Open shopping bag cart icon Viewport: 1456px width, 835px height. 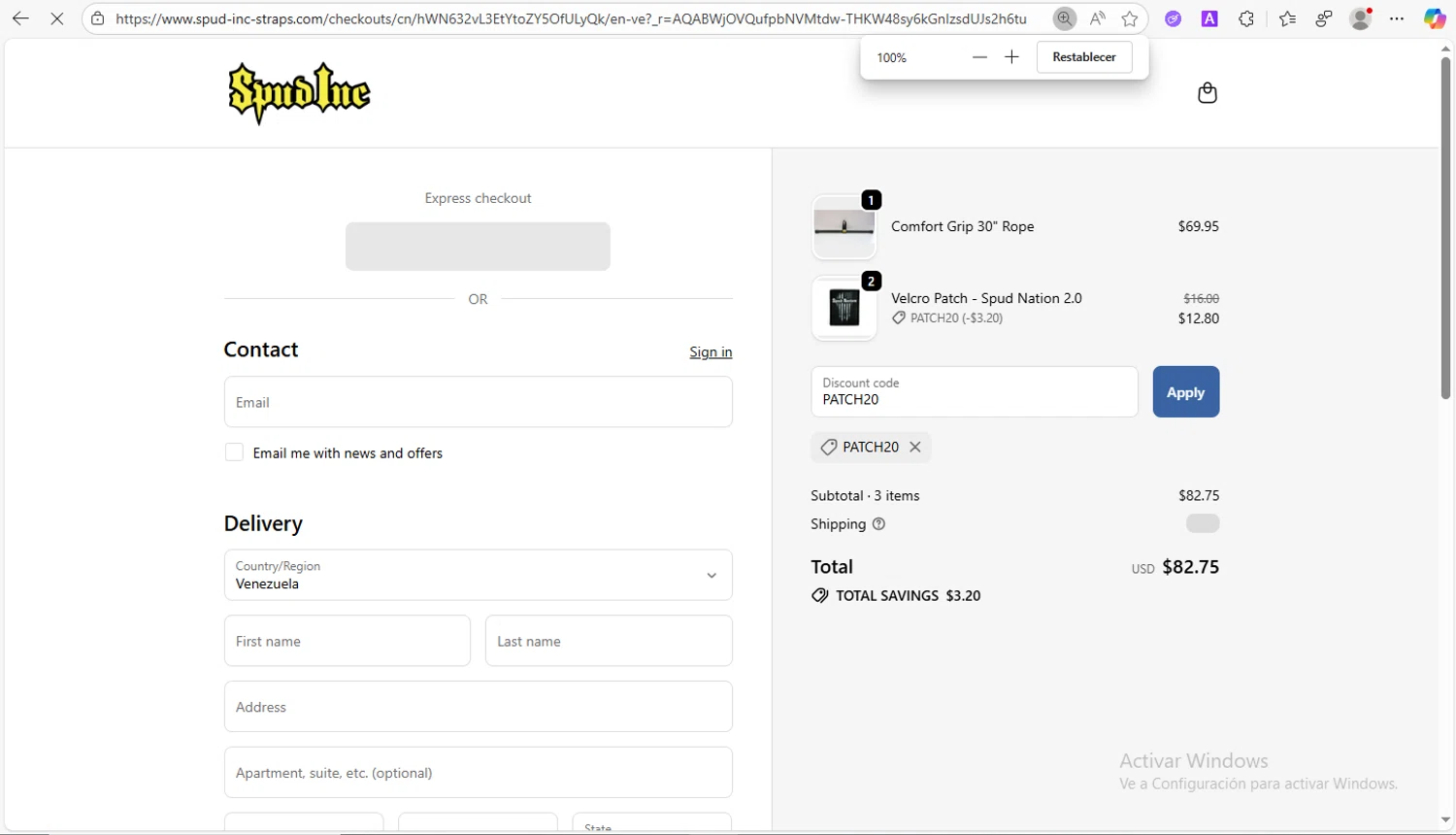[x=1208, y=93]
